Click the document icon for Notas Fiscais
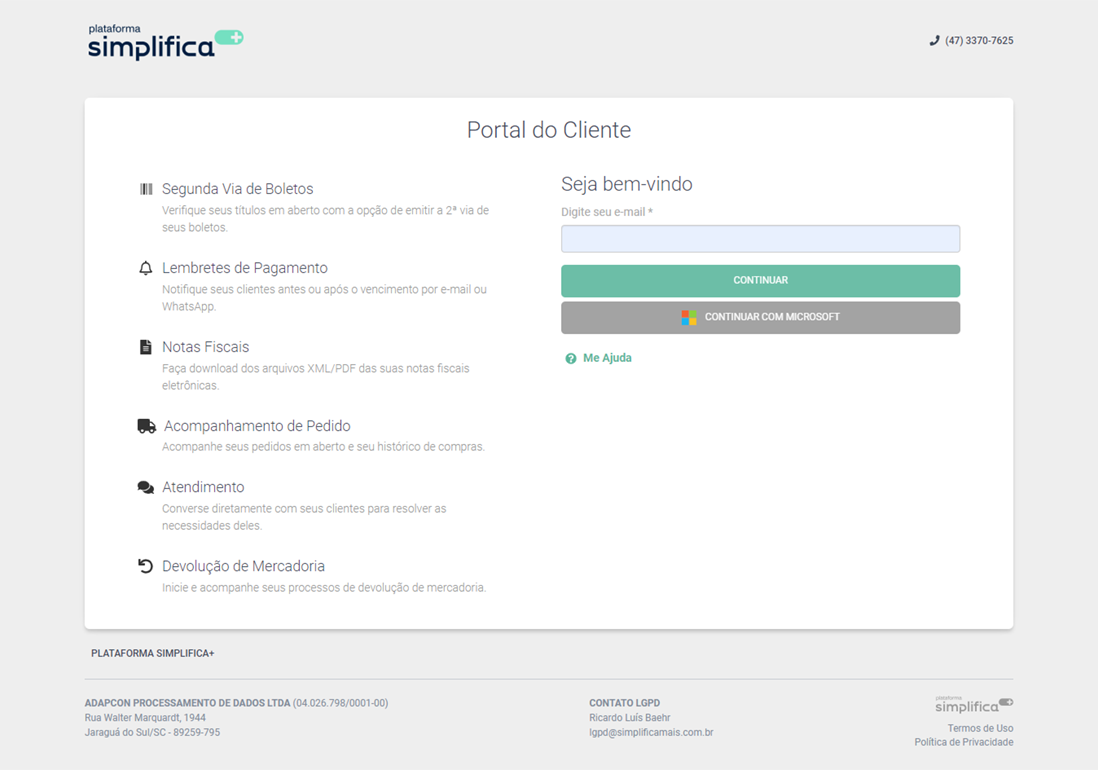Image resolution: width=1098 pixels, height=770 pixels. pos(146,347)
